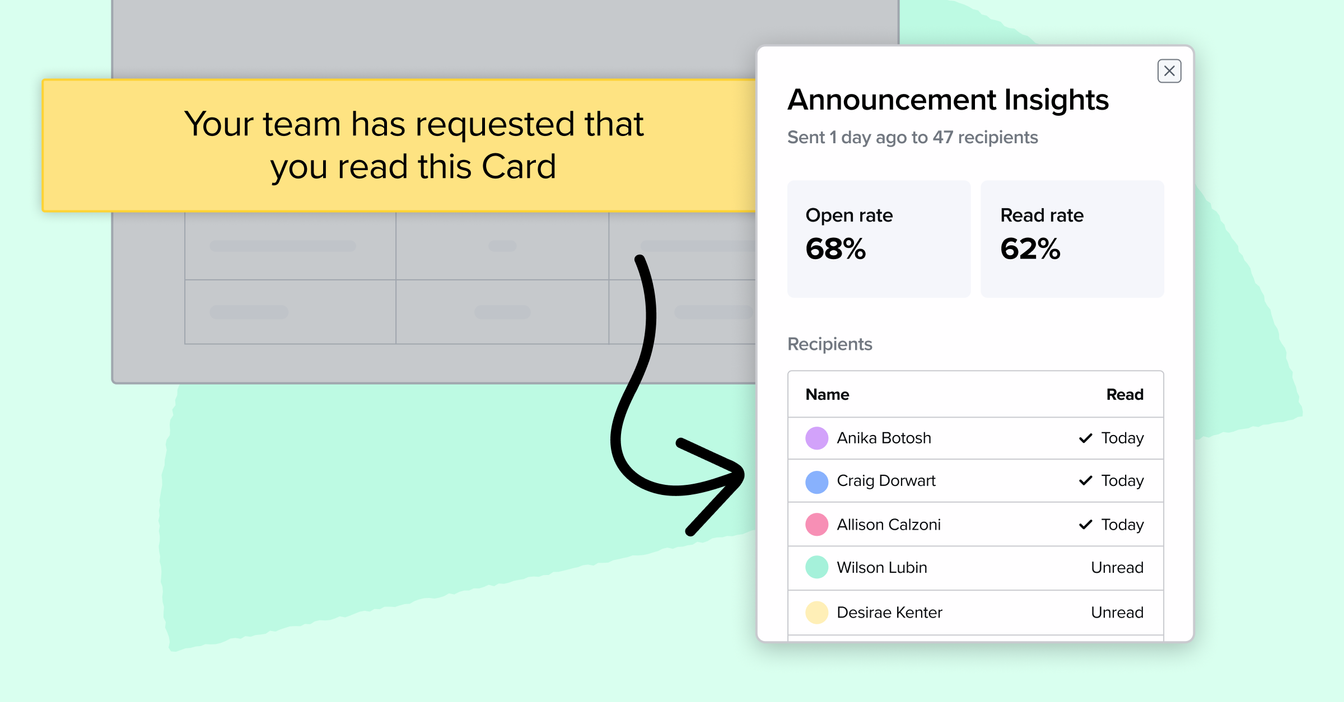Expand the Recipients section
This screenshot has width=1344, height=702.
830,344
